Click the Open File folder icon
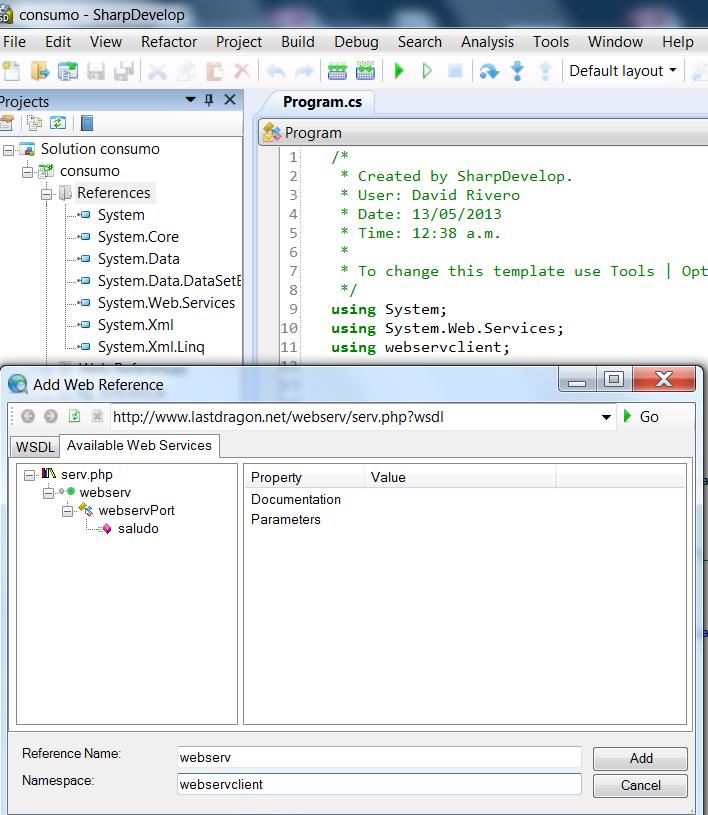 click(x=39, y=71)
